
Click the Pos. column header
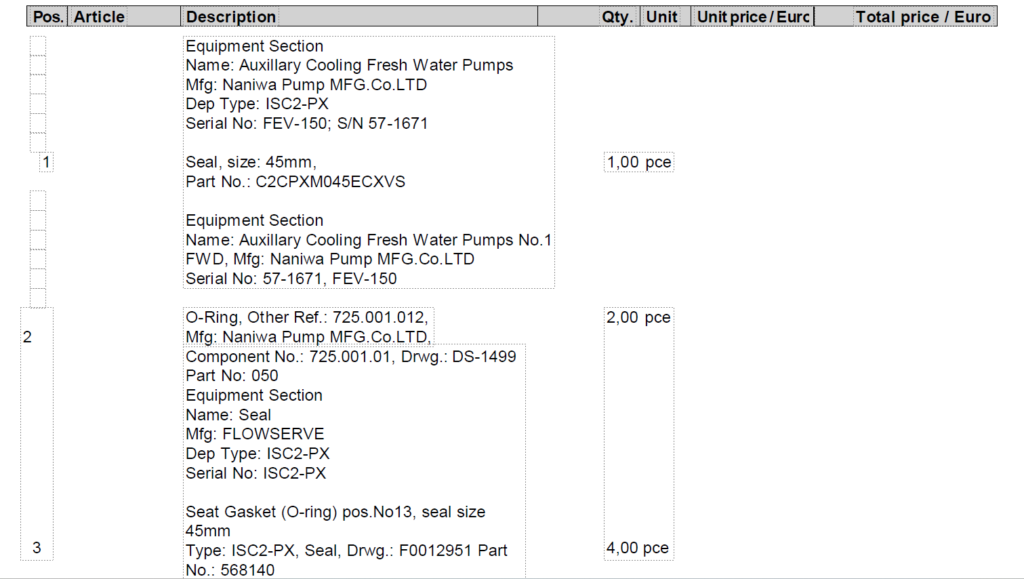48,16
